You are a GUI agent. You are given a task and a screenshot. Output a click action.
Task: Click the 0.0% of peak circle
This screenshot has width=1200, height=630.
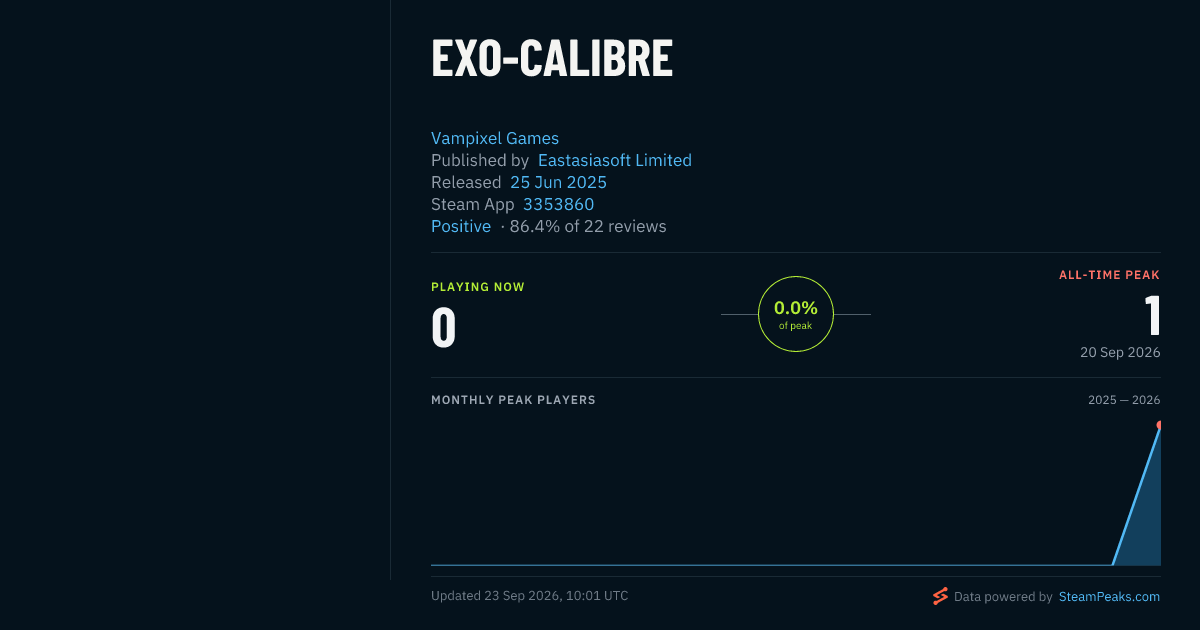pos(796,314)
